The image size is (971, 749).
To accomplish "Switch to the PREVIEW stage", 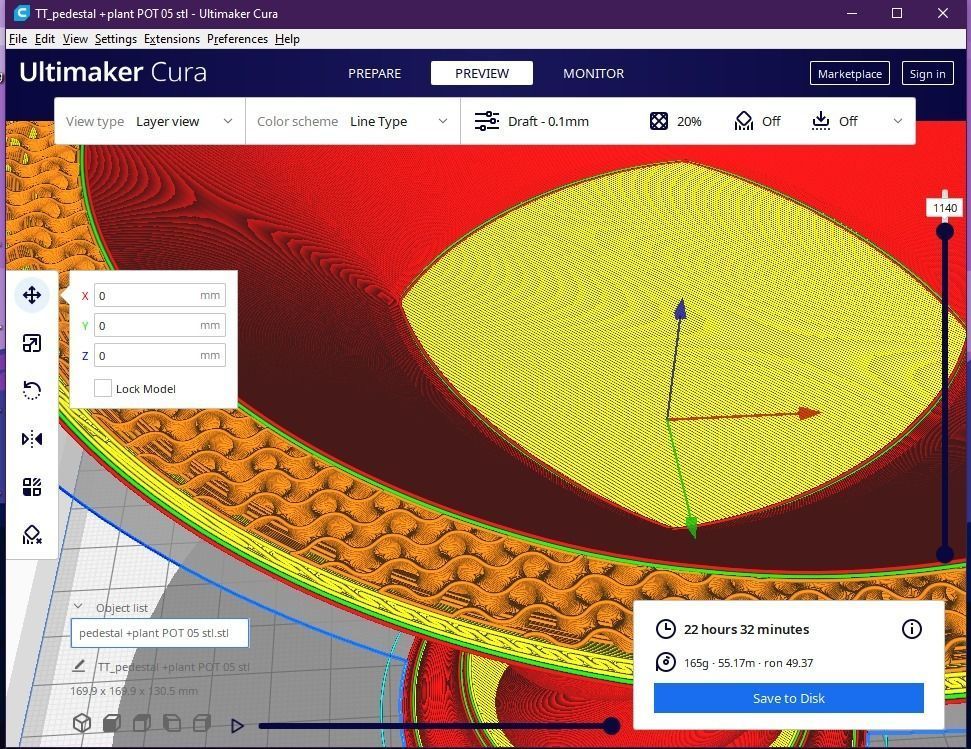I will point(482,73).
